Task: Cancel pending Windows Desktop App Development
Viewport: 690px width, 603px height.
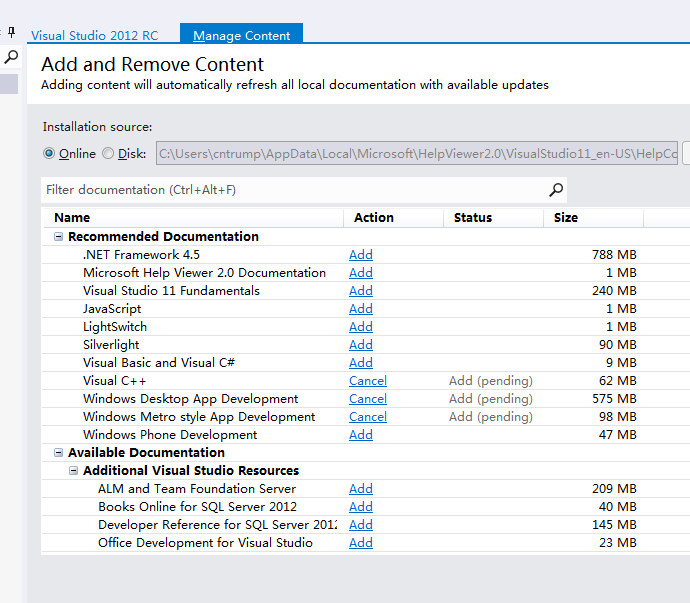Action: pos(368,399)
